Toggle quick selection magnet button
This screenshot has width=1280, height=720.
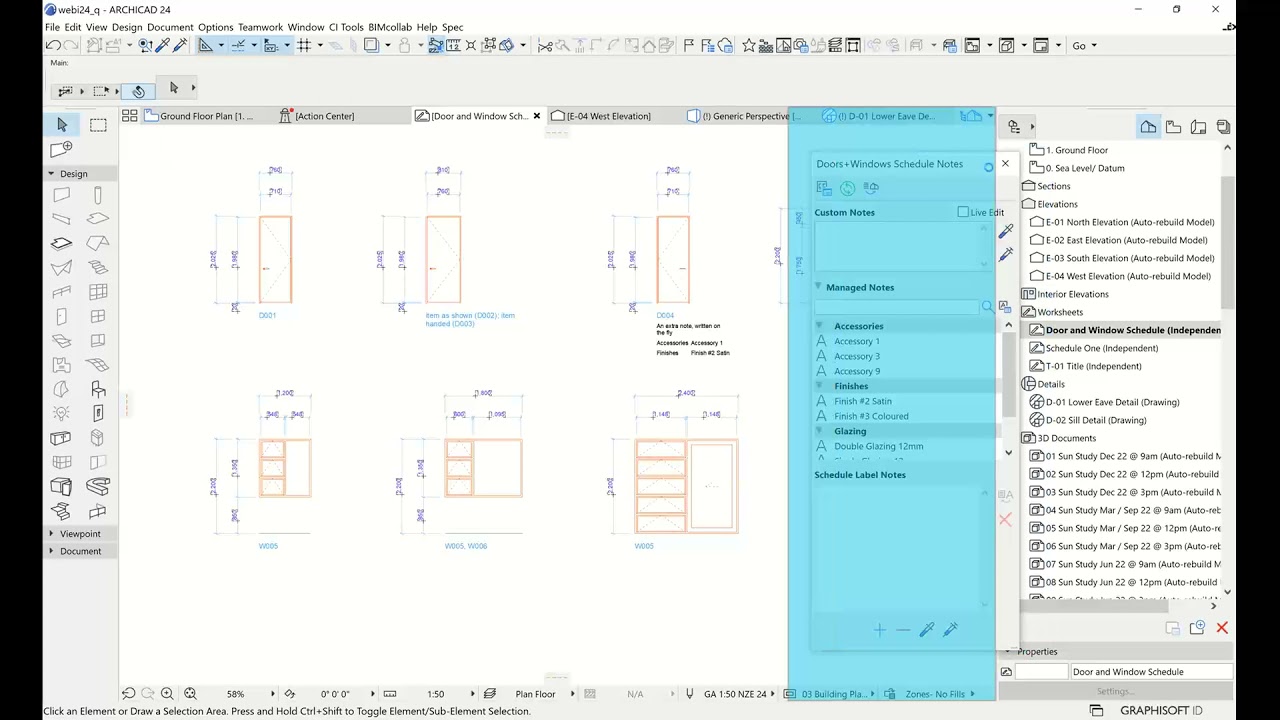pos(138,91)
